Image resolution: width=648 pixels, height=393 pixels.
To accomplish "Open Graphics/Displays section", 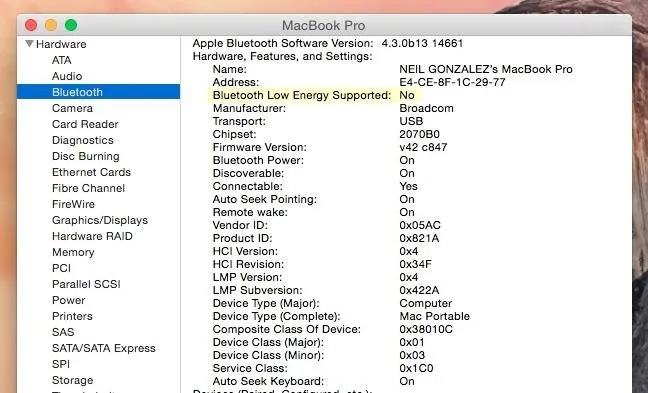I will pyautogui.click(x=100, y=220).
